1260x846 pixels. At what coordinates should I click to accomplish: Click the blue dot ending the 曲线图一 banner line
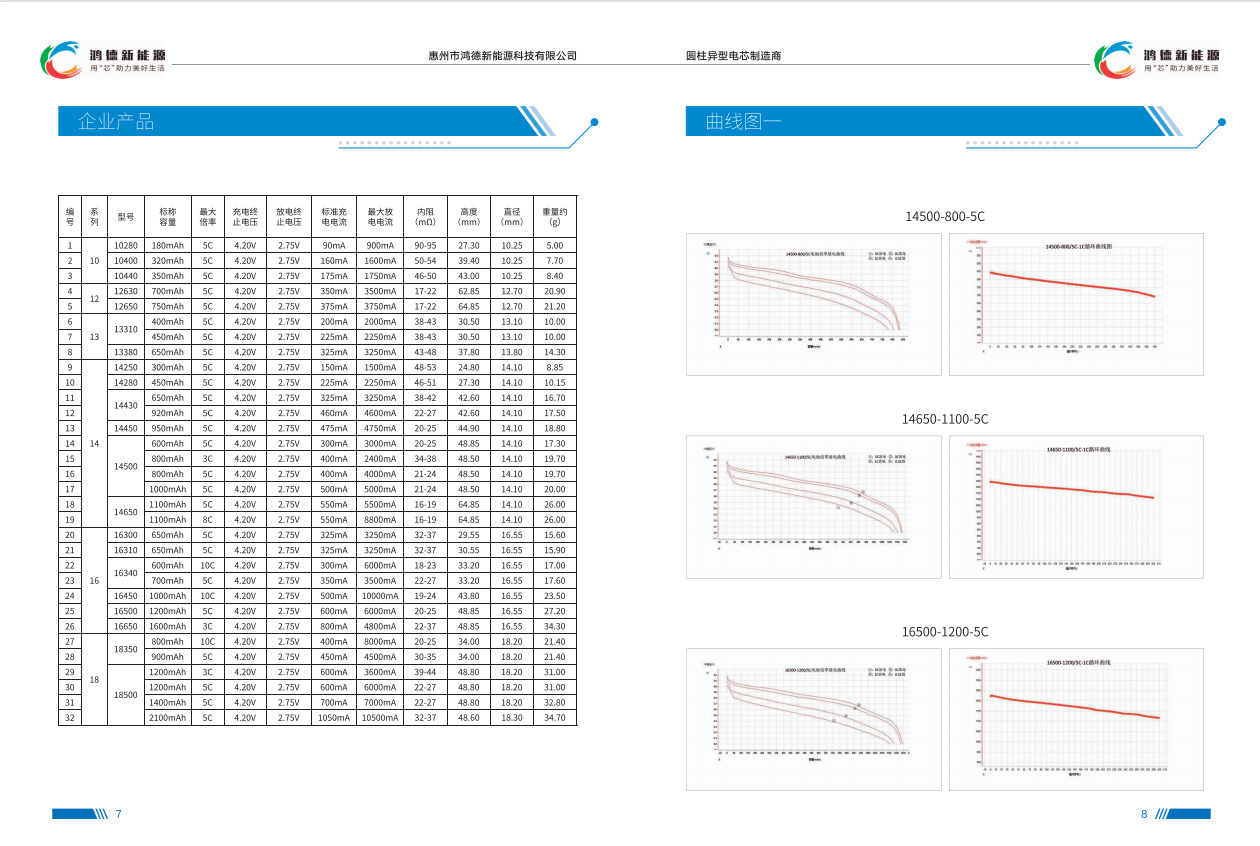tap(1221, 122)
